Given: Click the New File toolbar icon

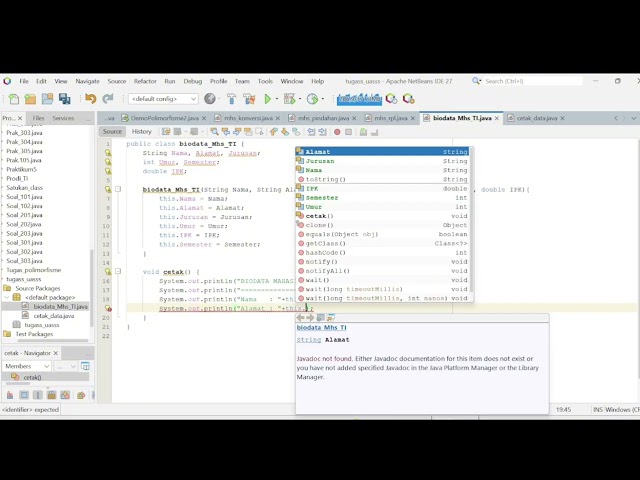Looking at the screenshot, I should click(13, 99).
